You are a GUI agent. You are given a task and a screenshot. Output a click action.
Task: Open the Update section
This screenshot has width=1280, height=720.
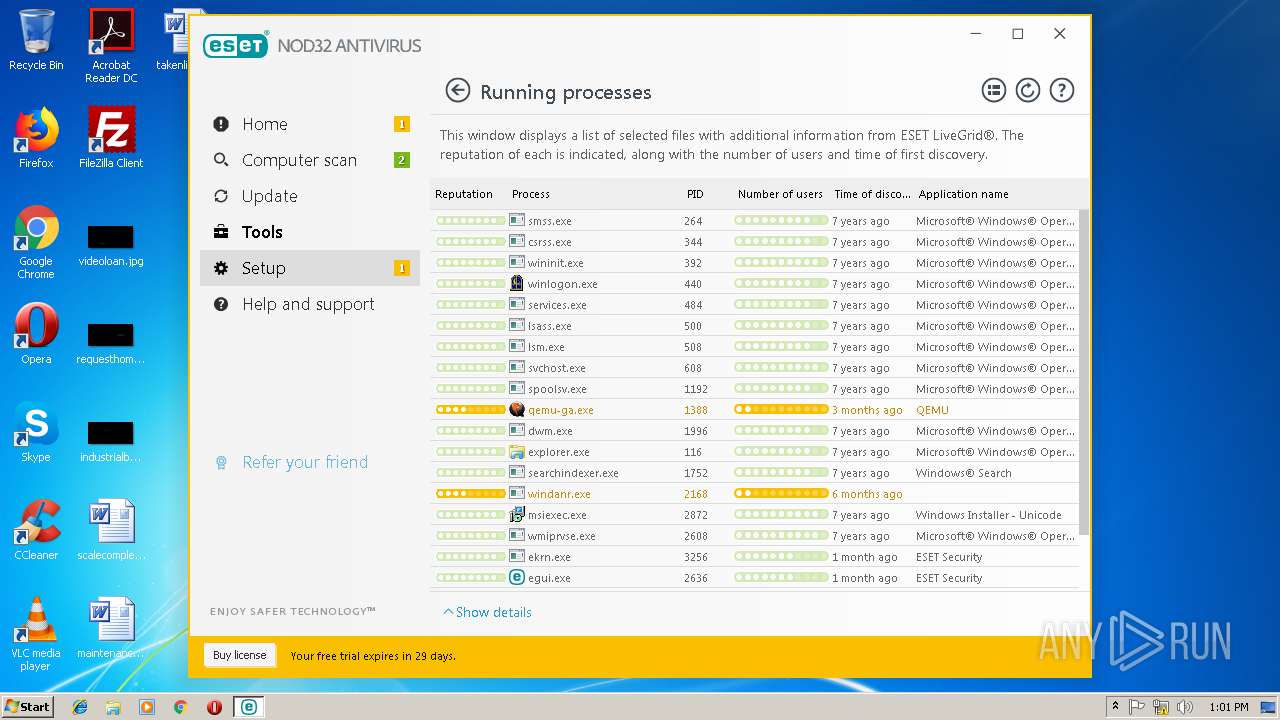coord(310,196)
